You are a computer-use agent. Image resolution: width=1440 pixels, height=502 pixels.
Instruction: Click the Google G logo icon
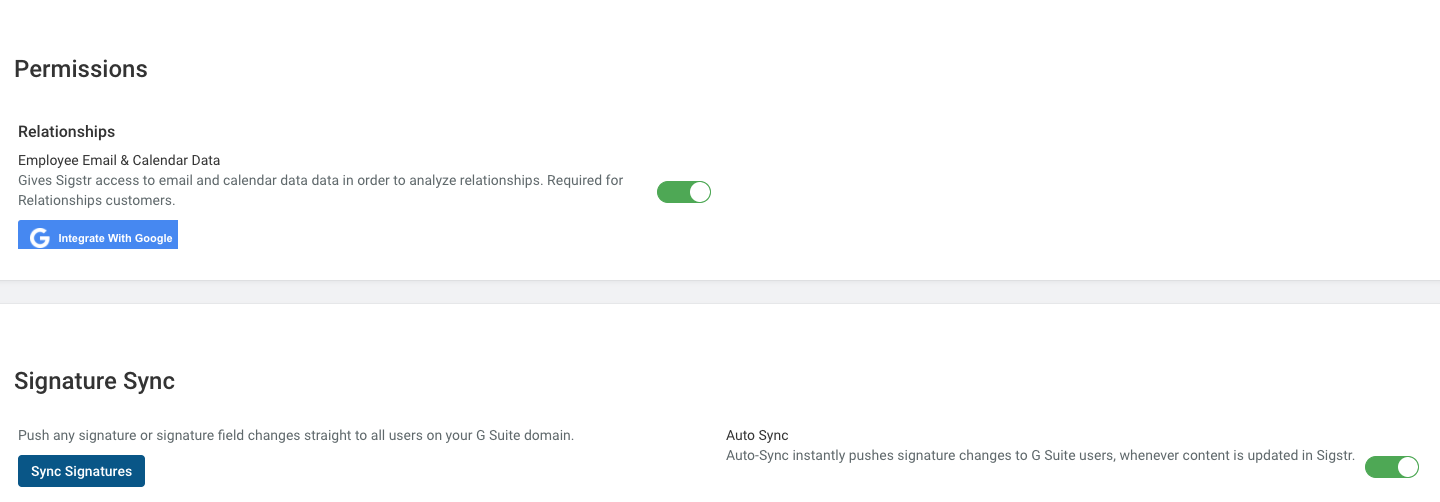(40, 238)
